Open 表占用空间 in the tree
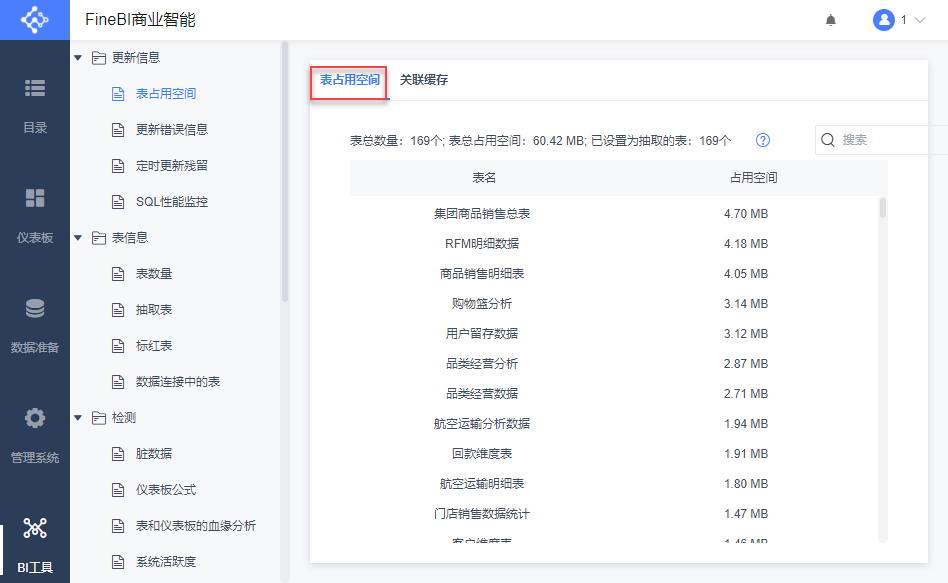The width and height of the screenshot is (948, 583). tap(166, 94)
